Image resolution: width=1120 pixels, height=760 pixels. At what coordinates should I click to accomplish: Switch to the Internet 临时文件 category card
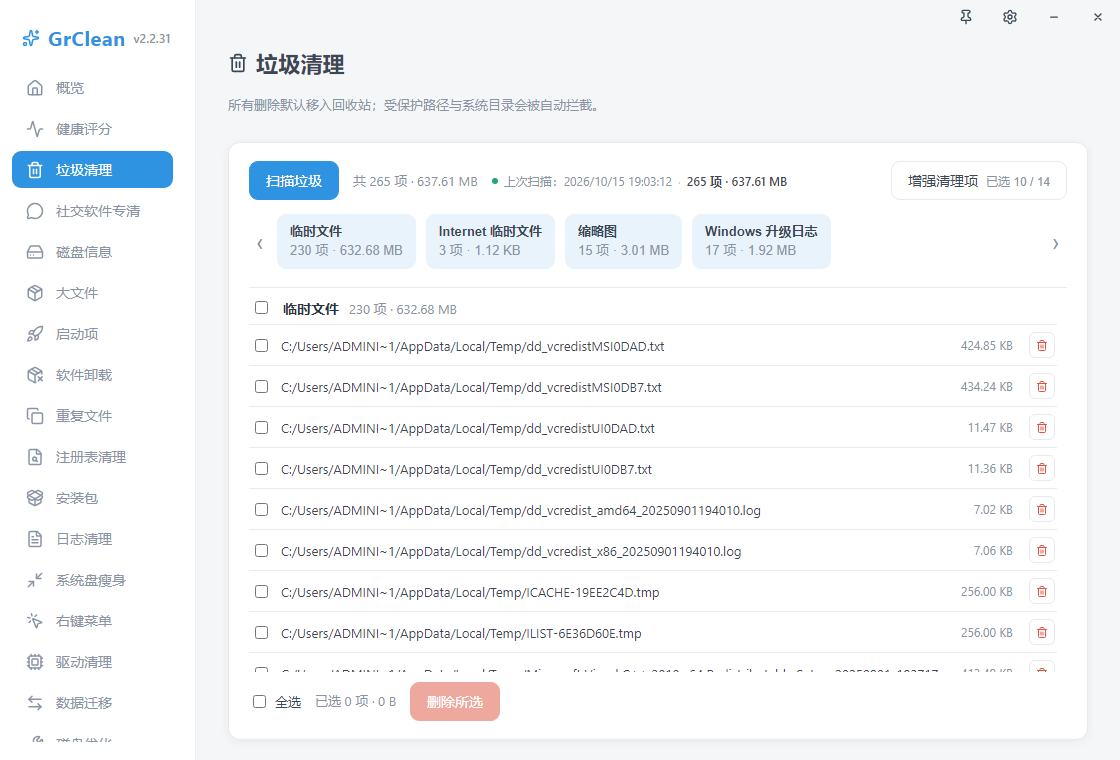click(x=490, y=241)
